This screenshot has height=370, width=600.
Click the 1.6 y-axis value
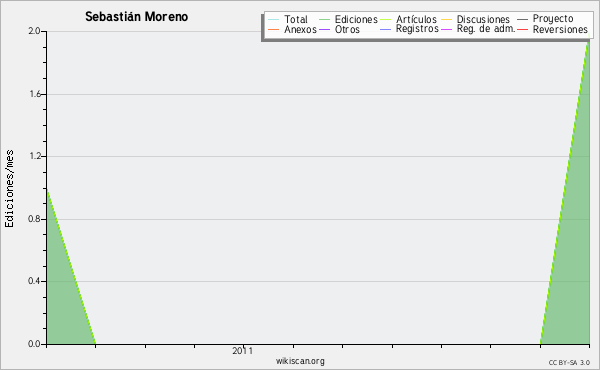pyautogui.click(x=35, y=94)
